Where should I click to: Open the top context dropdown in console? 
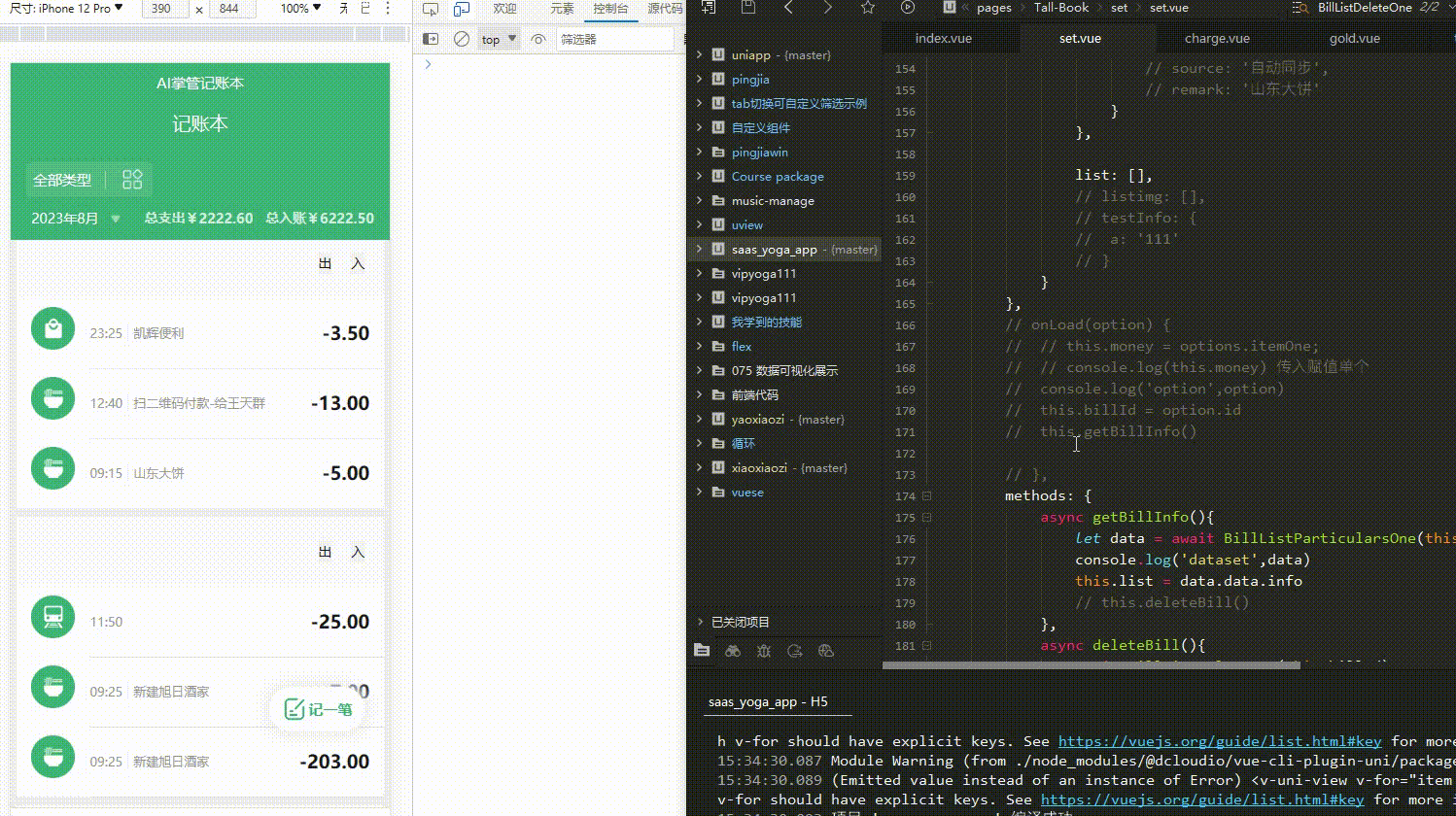point(500,39)
